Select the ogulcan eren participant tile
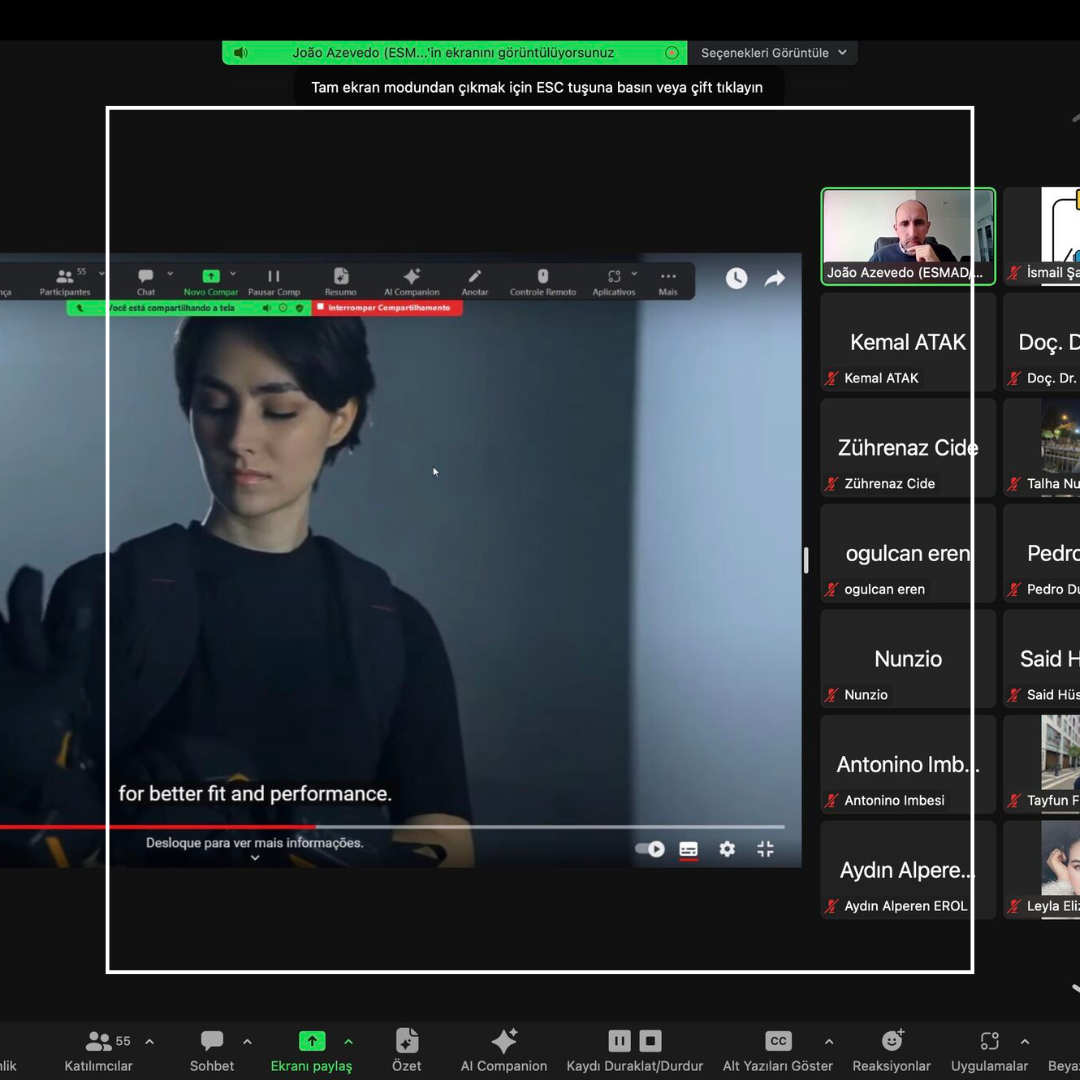This screenshot has height=1080, width=1080. point(908,552)
